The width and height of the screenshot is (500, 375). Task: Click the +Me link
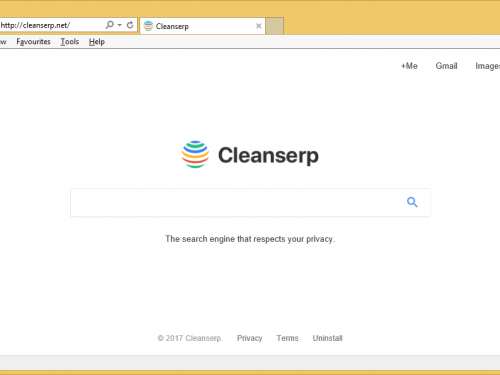click(409, 66)
